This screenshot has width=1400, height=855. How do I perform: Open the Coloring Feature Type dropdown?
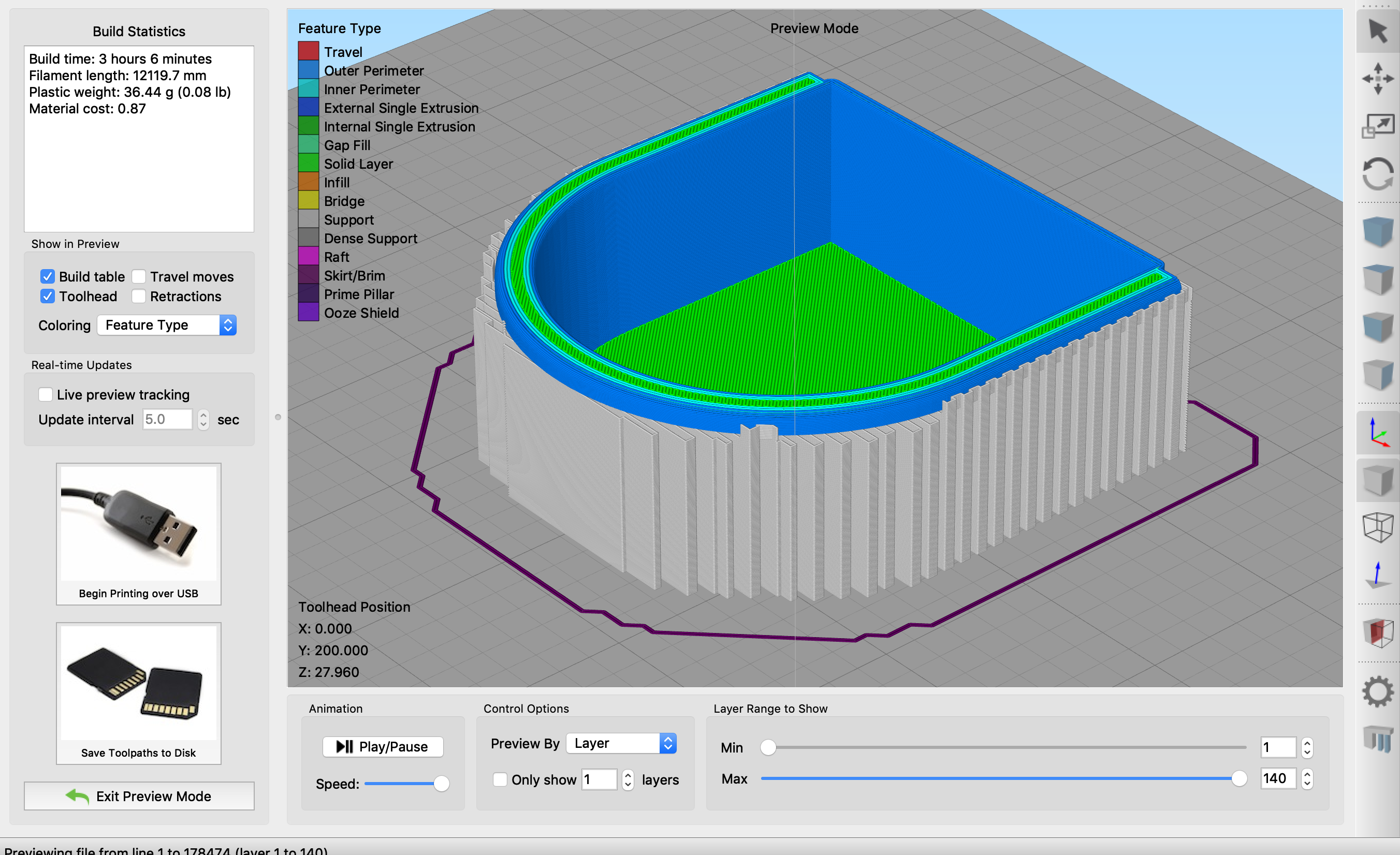pos(167,325)
